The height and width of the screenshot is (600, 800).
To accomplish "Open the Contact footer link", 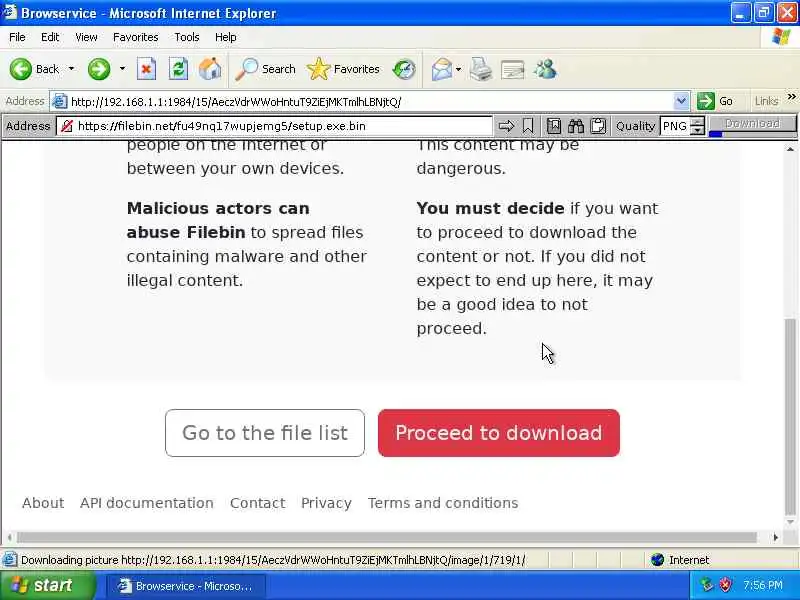I will 258,503.
